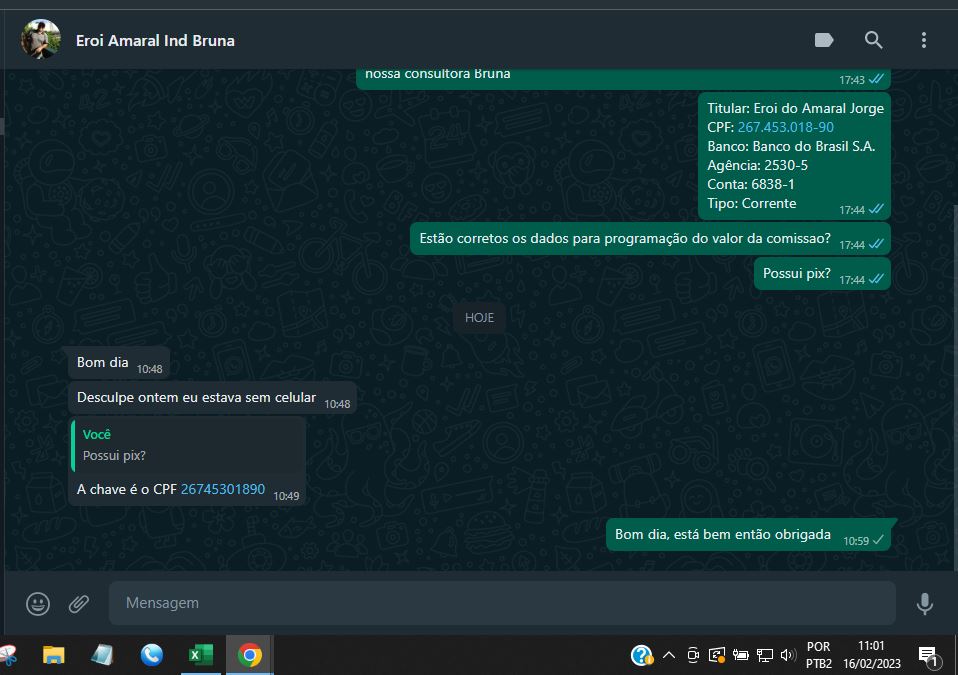Open the contact's profile picture
The width and height of the screenshot is (958, 675).
(x=41, y=40)
